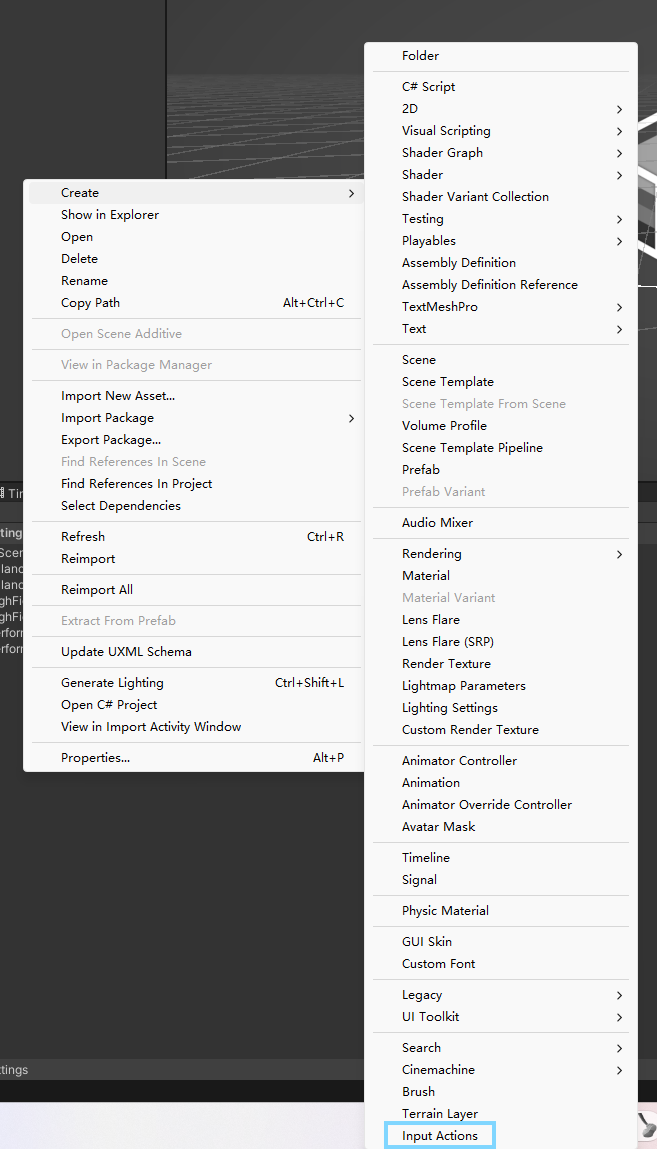
Task: Click Reimport All
Action: point(96,590)
